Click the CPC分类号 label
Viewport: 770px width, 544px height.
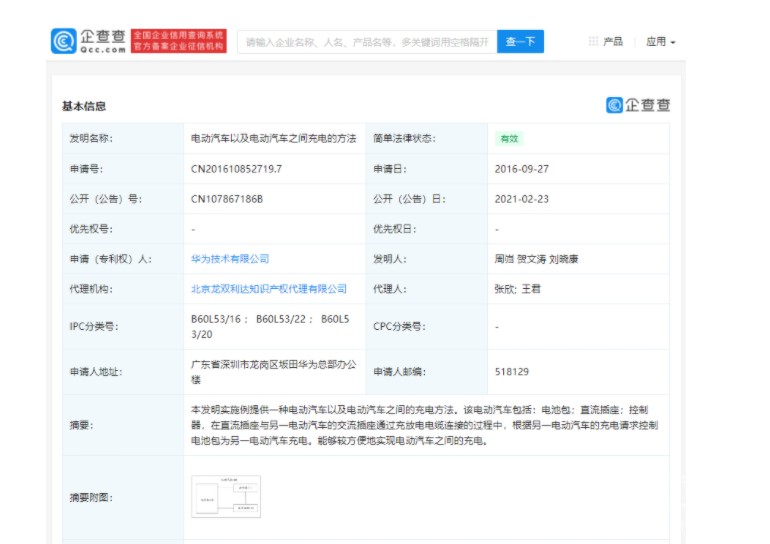click(399, 326)
